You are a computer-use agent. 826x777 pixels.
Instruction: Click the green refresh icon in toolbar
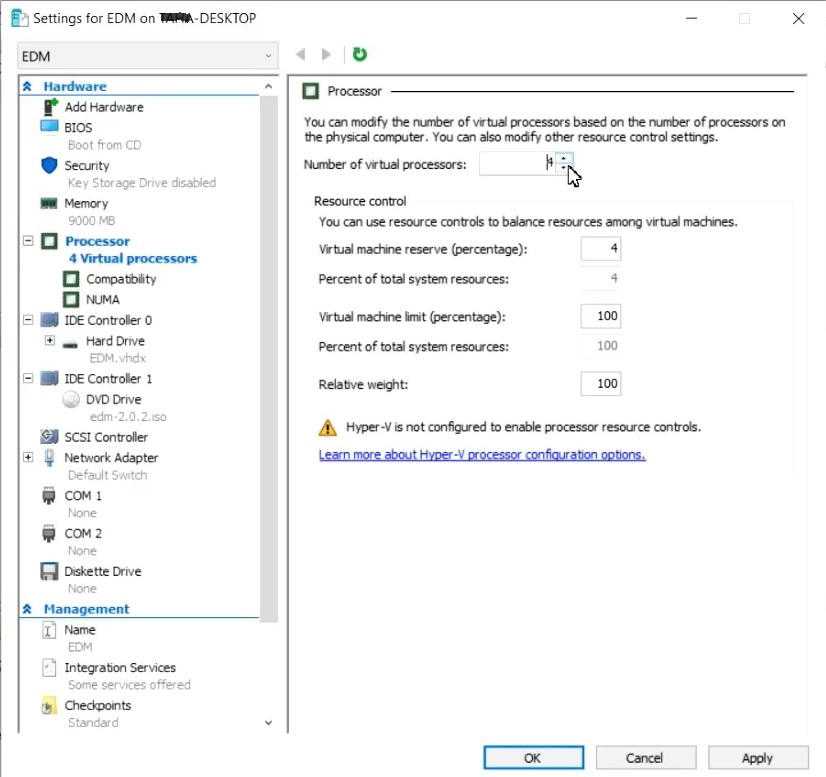(360, 55)
